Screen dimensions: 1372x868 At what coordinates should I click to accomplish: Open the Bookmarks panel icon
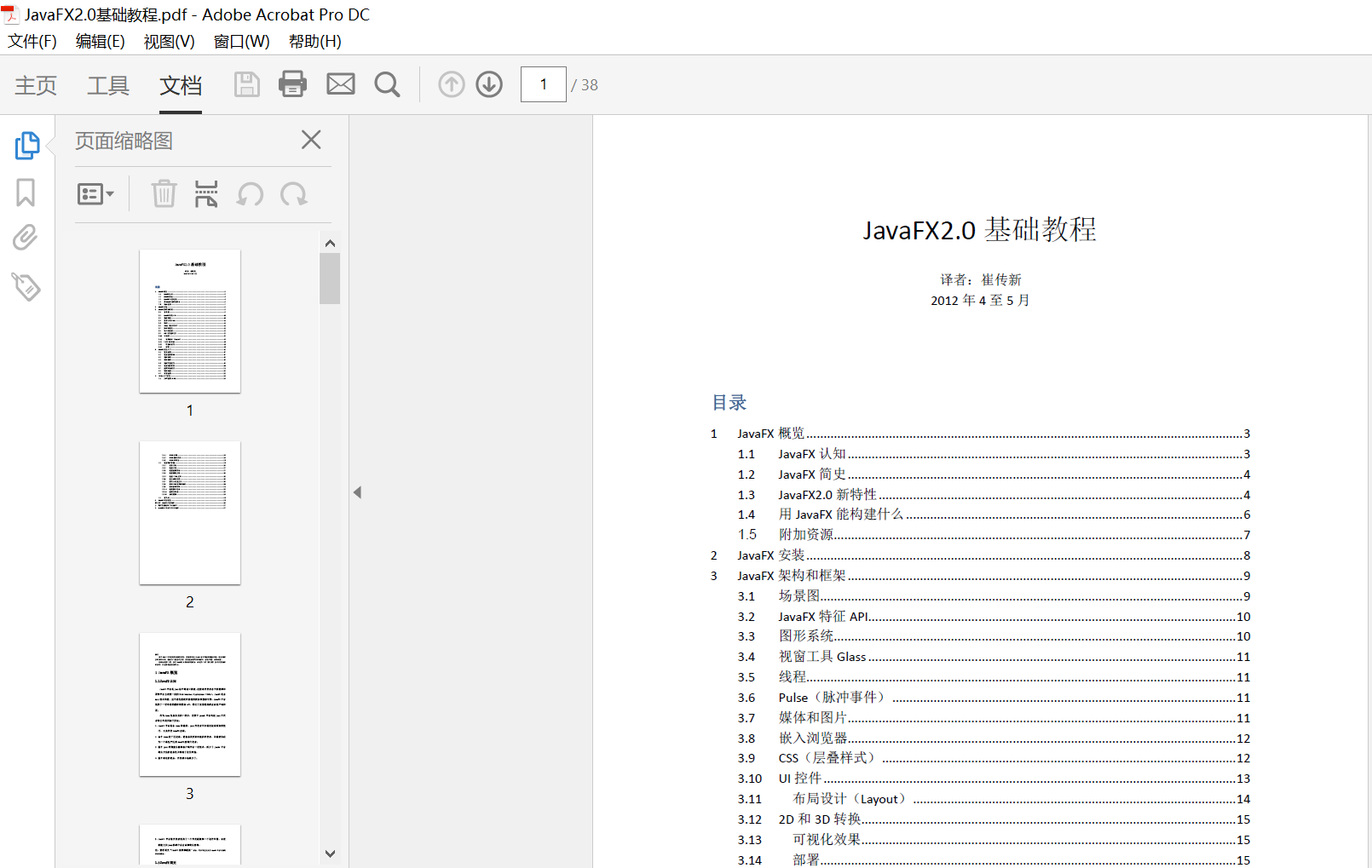click(26, 193)
